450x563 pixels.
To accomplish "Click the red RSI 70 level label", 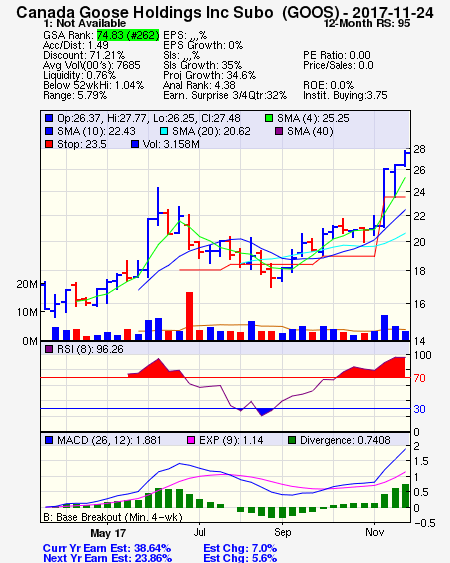I will pyautogui.click(x=419, y=378).
